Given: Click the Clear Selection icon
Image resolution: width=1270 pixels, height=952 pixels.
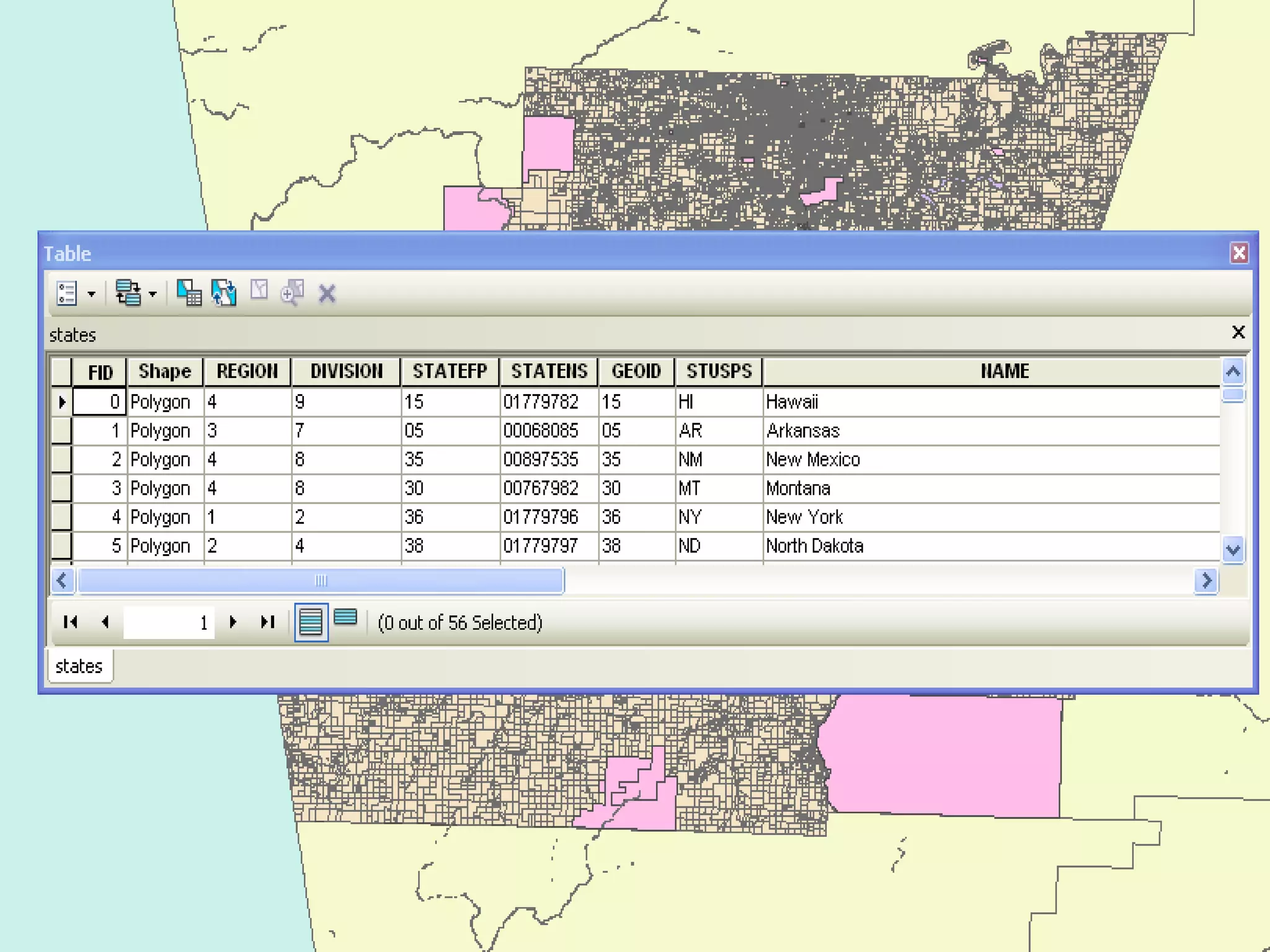Looking at the screenshot, I should 259,291.
